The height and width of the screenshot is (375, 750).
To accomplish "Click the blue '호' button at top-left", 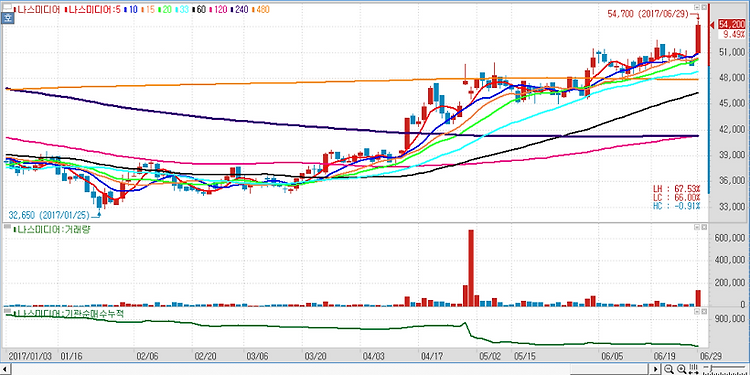I will pyautogui.click(x=8, y=18).
